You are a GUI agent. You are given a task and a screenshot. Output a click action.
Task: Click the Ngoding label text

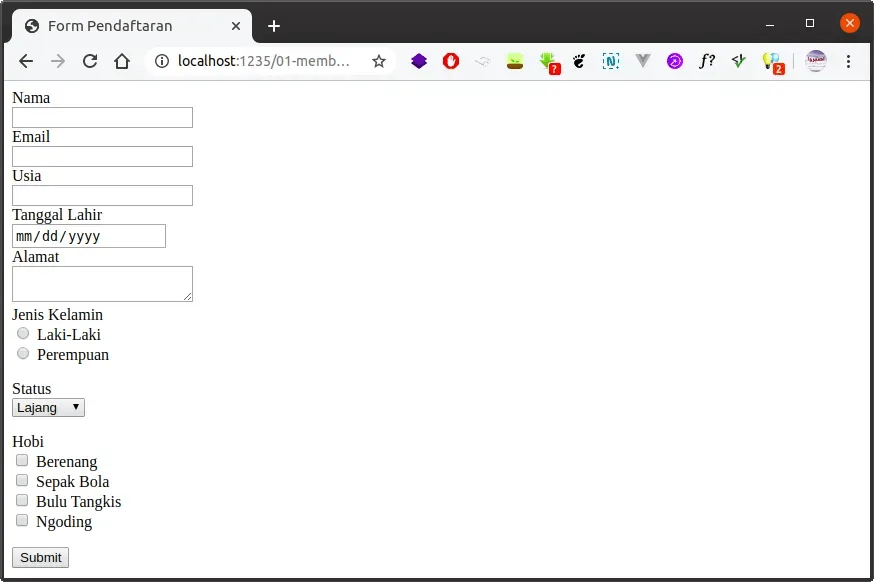64,522
